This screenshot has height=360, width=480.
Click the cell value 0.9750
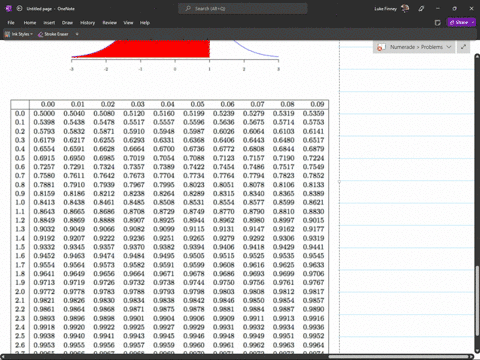(x=224, y=283)
